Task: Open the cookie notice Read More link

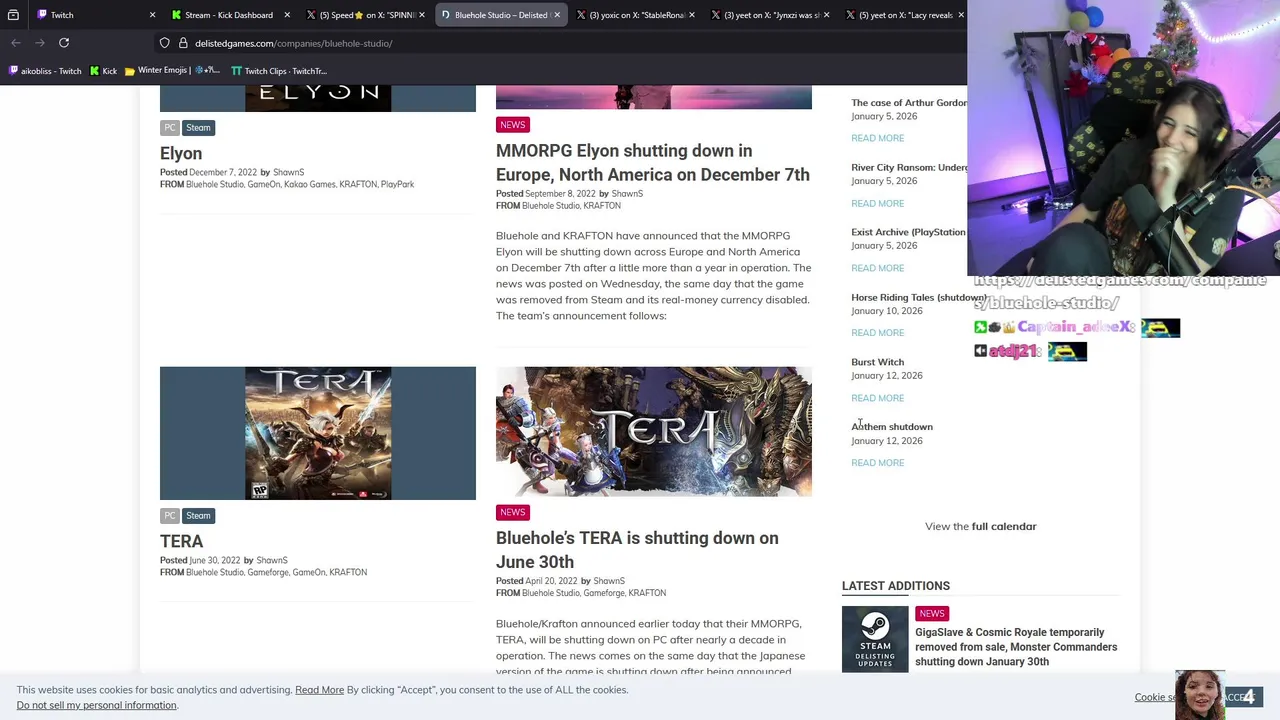Action: (x=319, y=690)
